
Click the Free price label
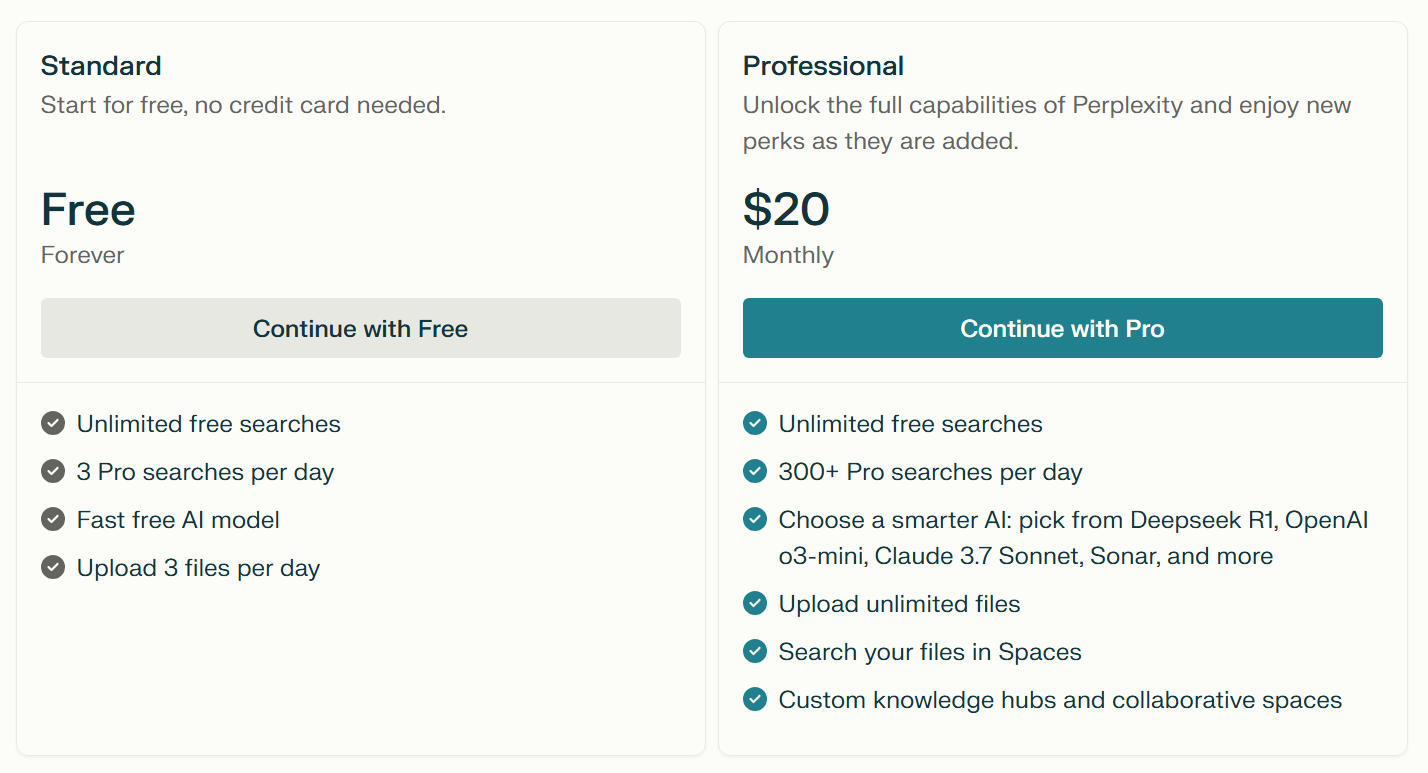[x=88, y=209]
